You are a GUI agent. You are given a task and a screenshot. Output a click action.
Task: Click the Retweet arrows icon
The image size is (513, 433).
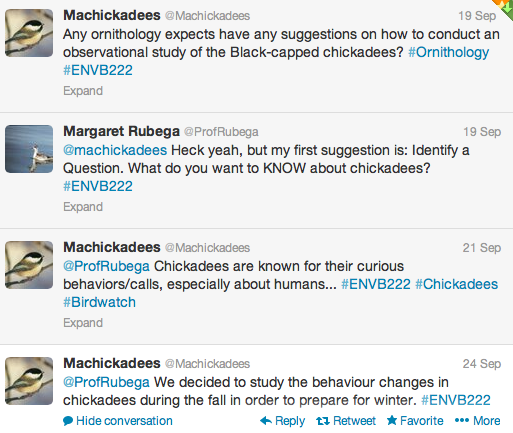323,421
